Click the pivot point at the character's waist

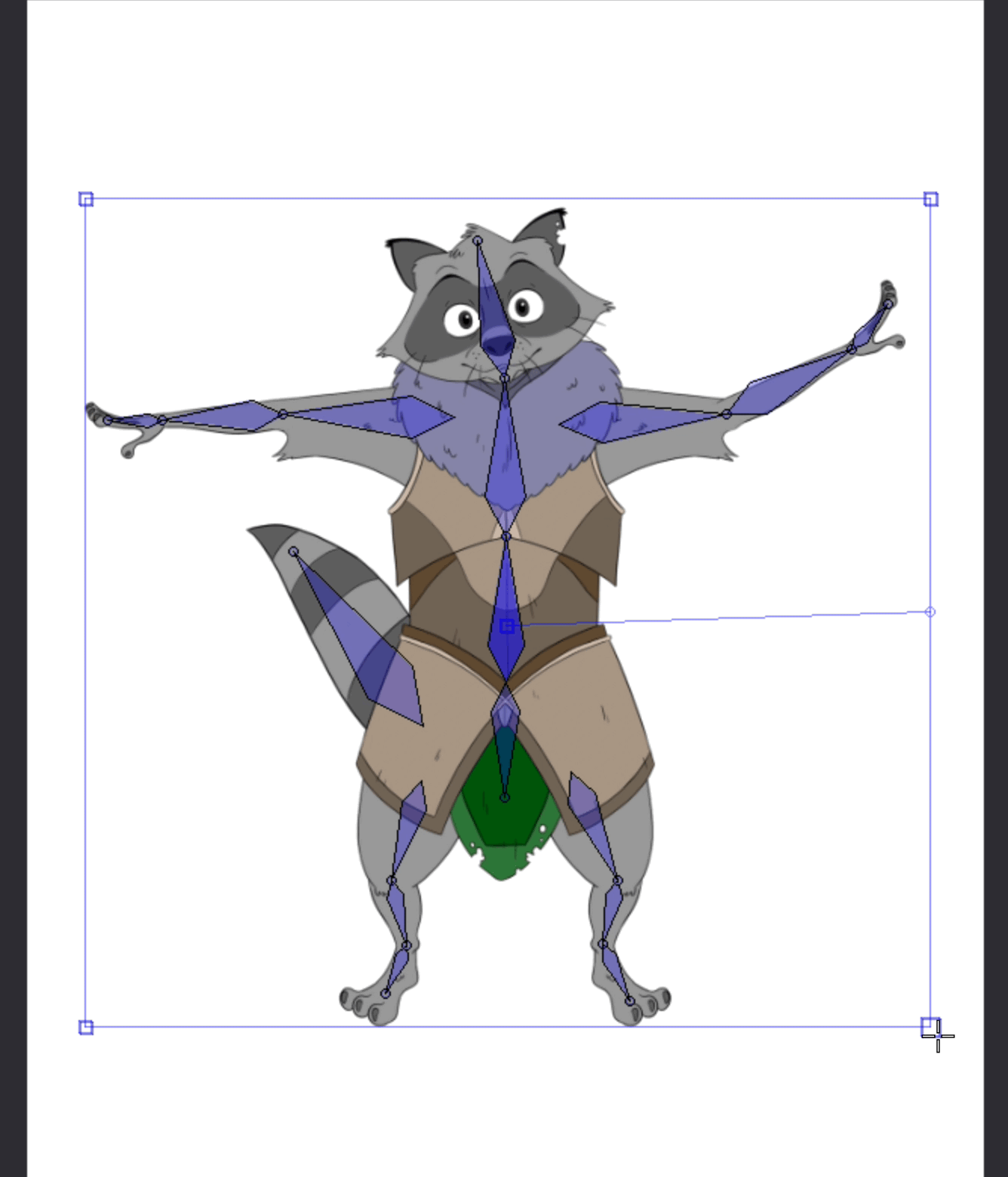click(x=508, y=625)
